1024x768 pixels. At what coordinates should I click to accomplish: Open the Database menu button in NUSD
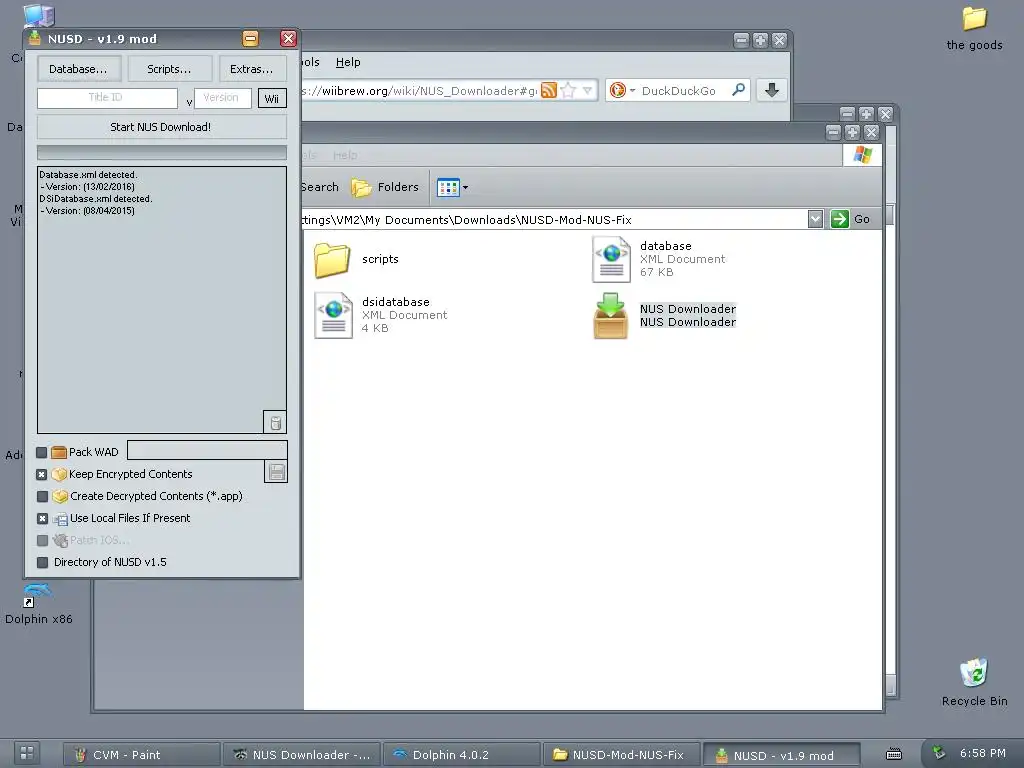coord(78,69)
